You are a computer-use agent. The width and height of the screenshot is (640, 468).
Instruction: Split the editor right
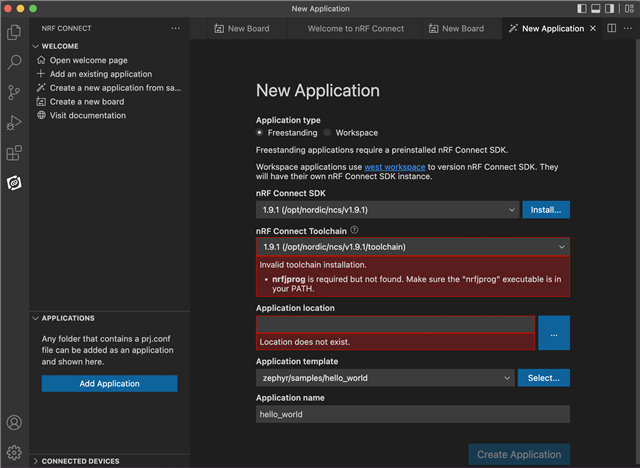(x=611, y=28)
